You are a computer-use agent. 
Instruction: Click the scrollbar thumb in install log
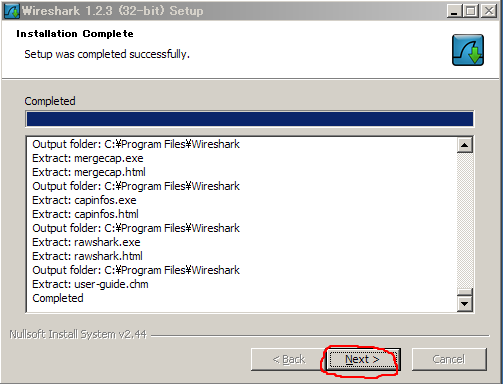pyautogui.click(x=465, y=292)
